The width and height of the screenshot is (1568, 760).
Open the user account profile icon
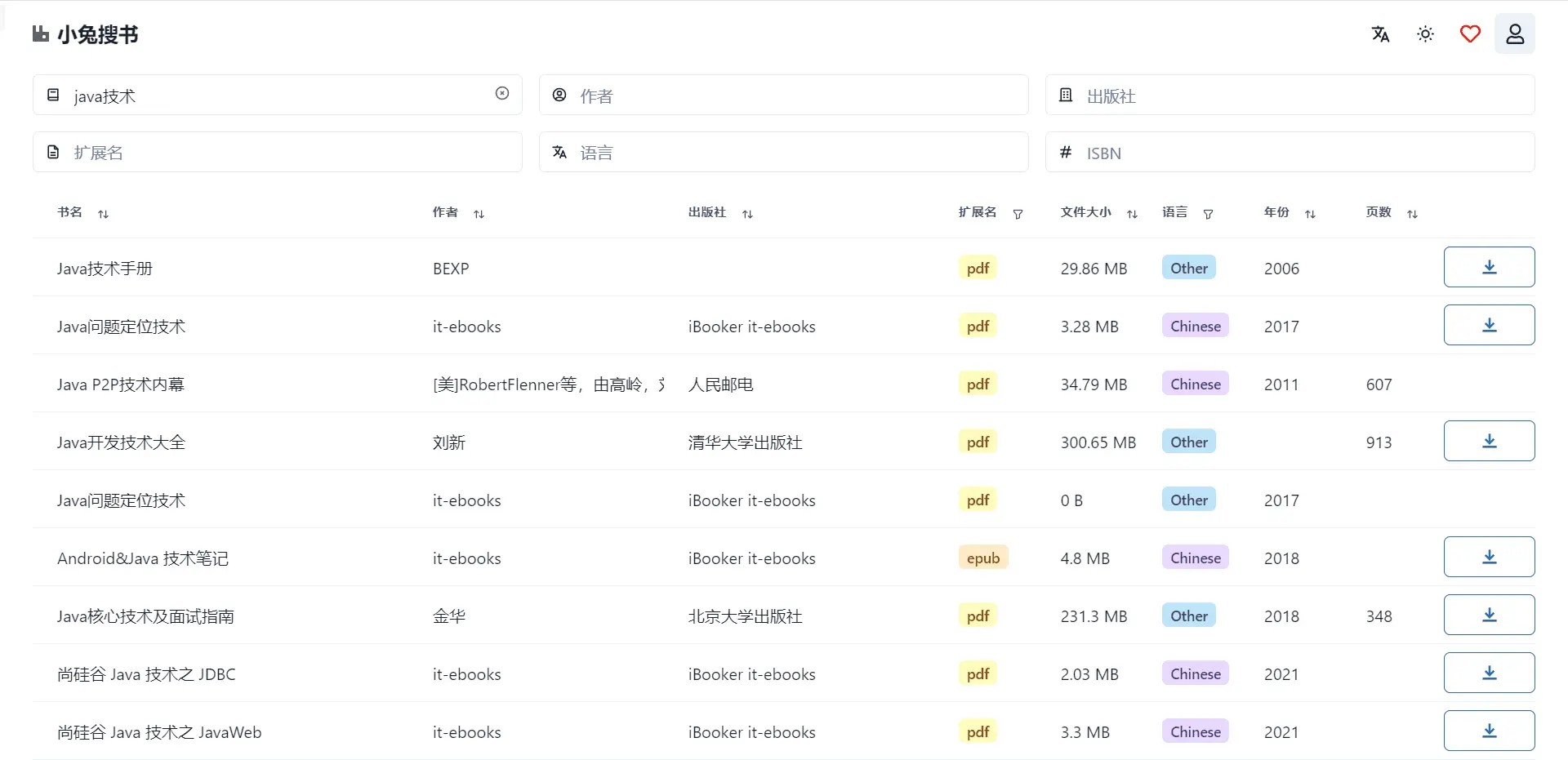pos(1516,34)
